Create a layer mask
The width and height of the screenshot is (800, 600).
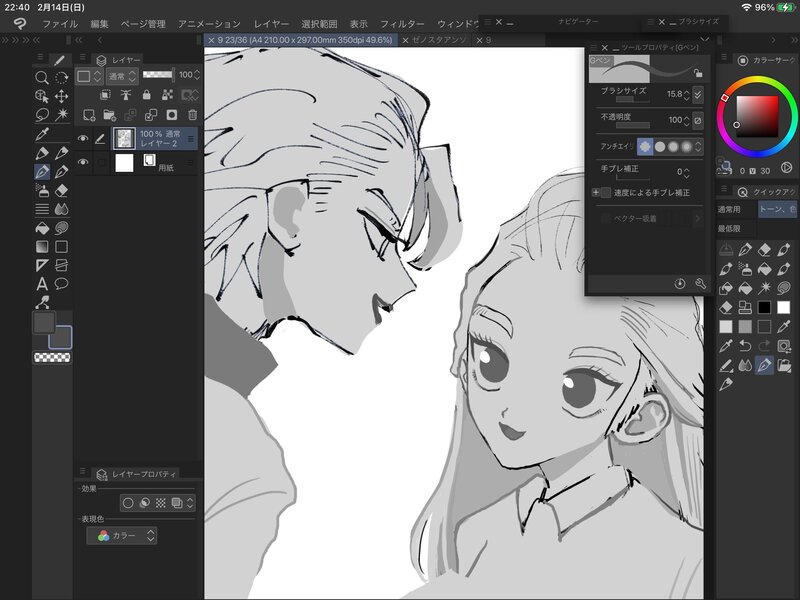pyautogui.click(x=171, y=115)
